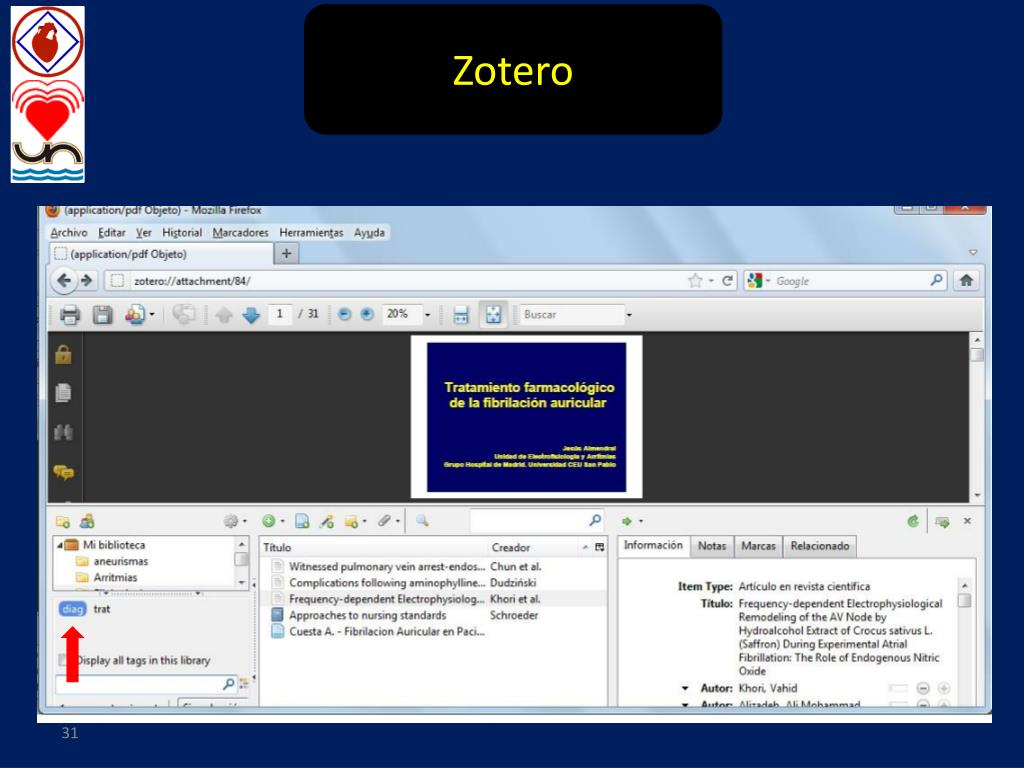Click the PDF page number field

point(280,314)
